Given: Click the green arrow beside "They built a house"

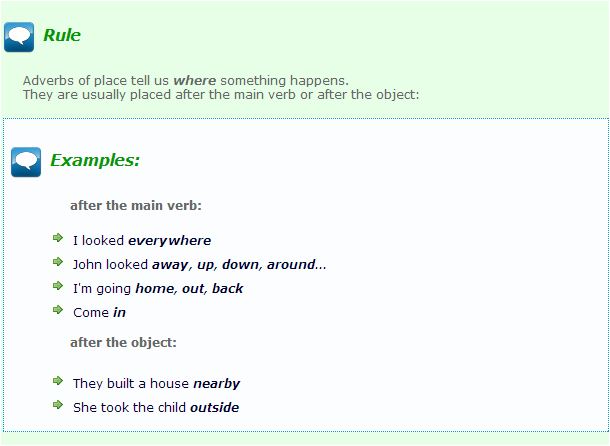Looking at the screenshot, I should (58, 382).
